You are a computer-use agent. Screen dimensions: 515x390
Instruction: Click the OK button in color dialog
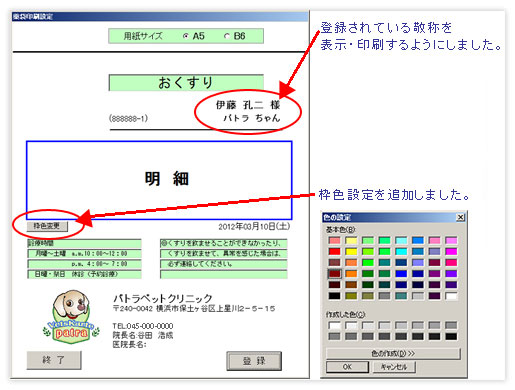347,367
